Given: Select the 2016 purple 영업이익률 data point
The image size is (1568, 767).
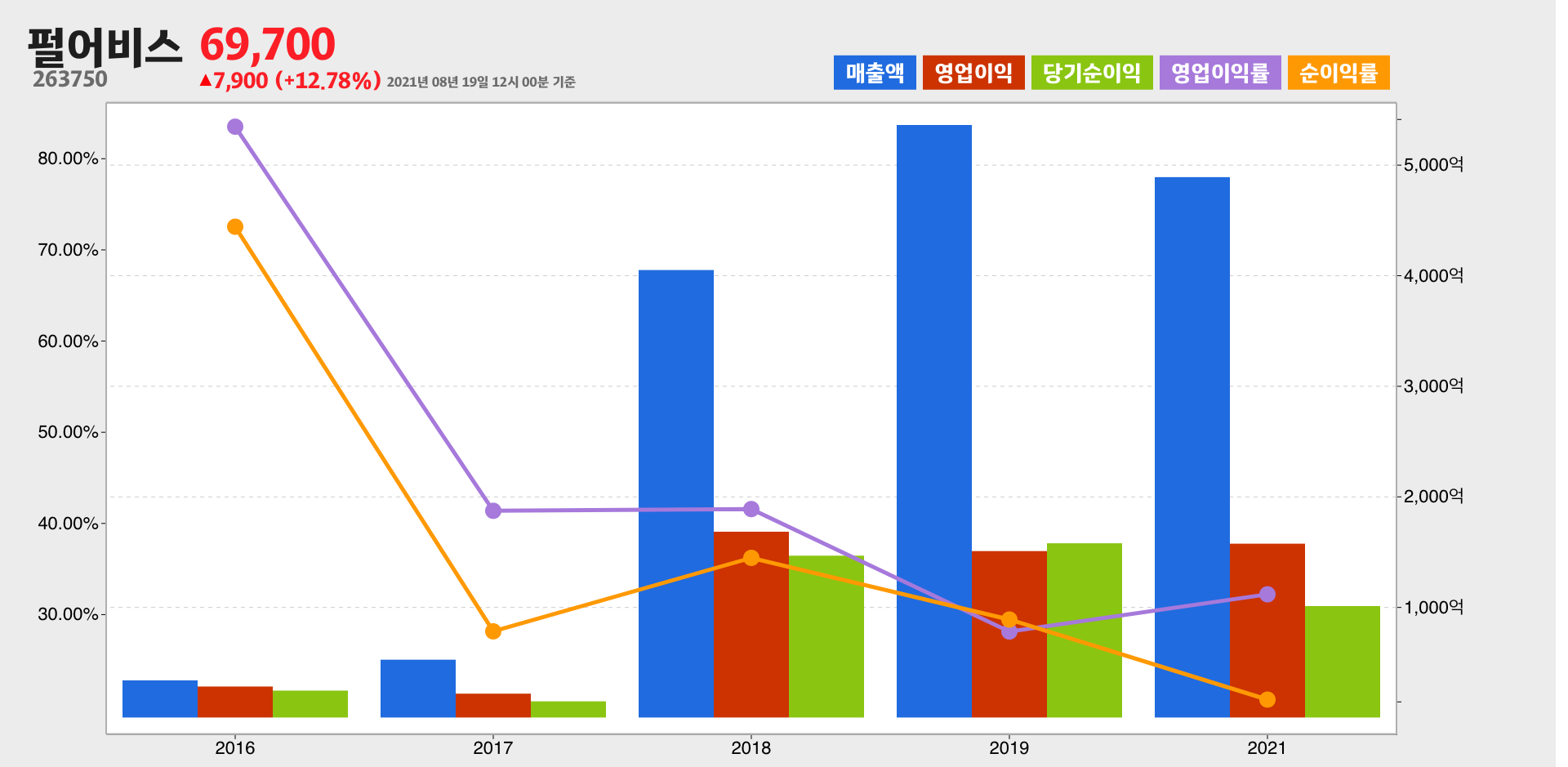Looking at the screenshot, I should (235, 127).
